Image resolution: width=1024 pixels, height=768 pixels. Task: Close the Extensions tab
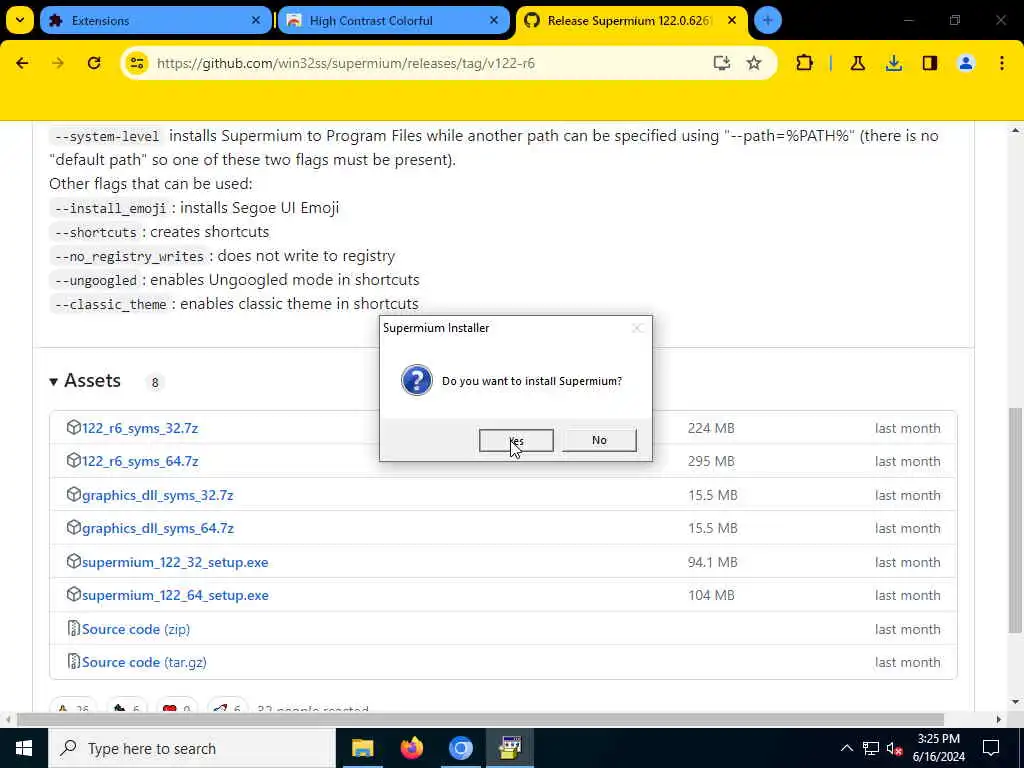256,21
